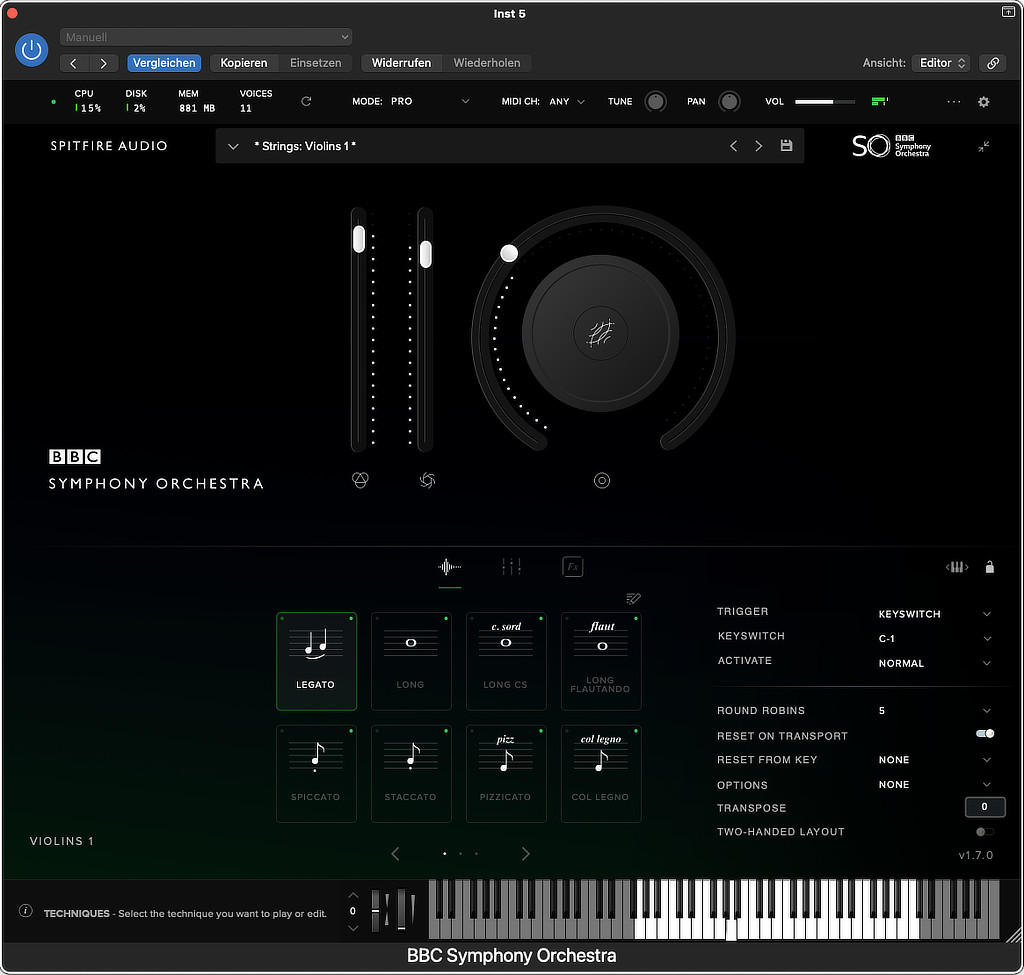Refresh the plugin with reload icon
This screenshot has width=1024, height=975.
click(x=306, y=101)
